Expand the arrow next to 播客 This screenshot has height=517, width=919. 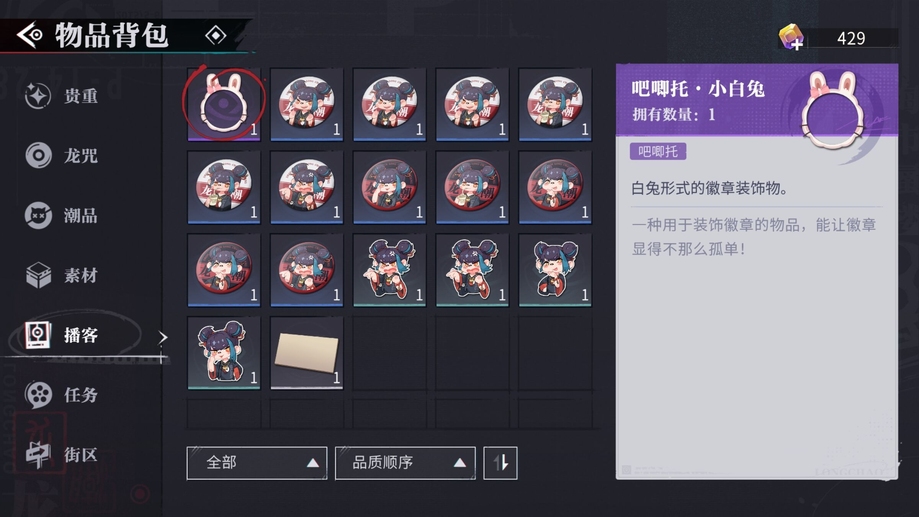[163, 337]
